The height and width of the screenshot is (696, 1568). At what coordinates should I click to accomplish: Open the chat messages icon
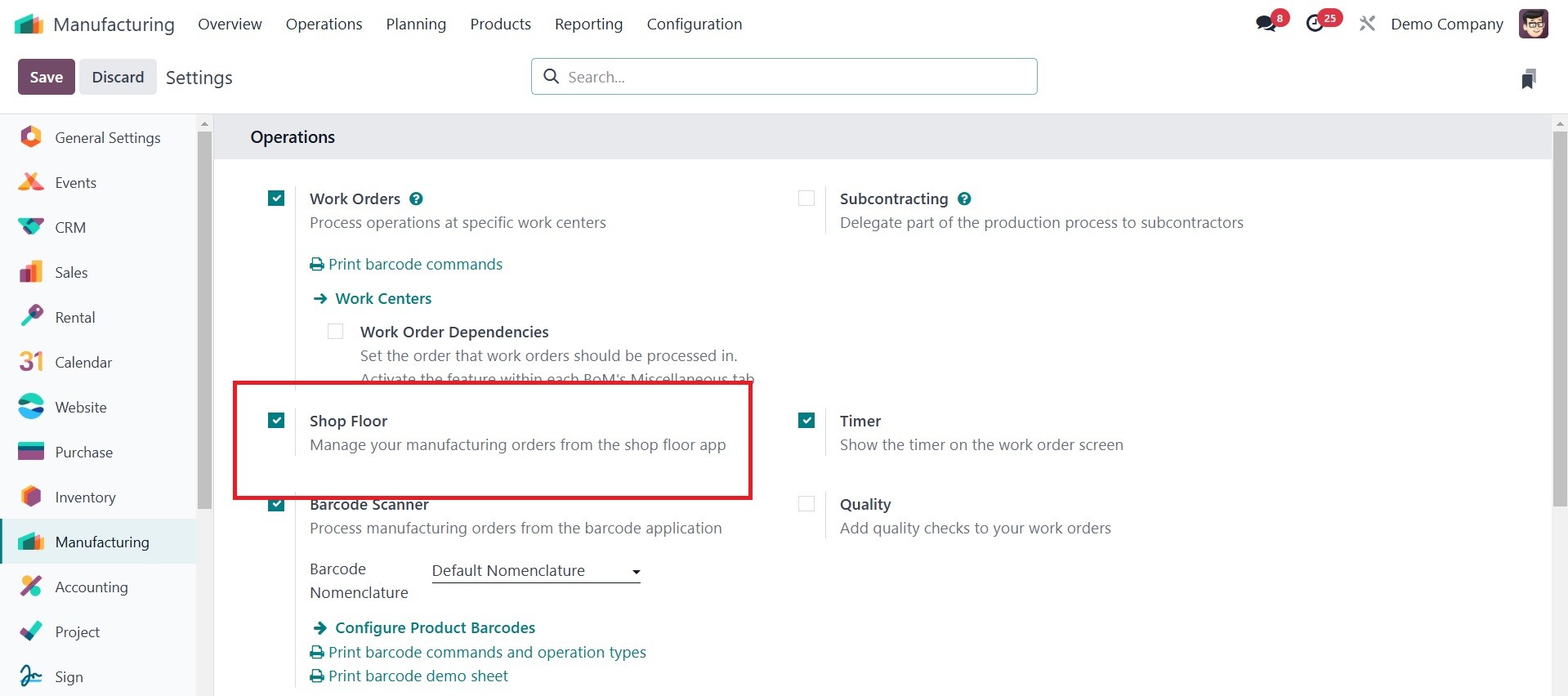point(1266,24)
